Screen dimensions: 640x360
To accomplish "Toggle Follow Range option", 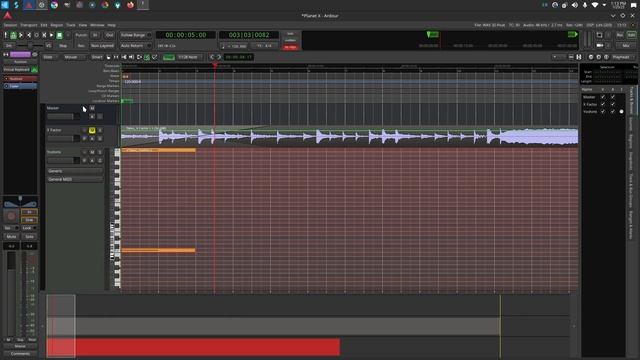I will (x=136, y=35).
